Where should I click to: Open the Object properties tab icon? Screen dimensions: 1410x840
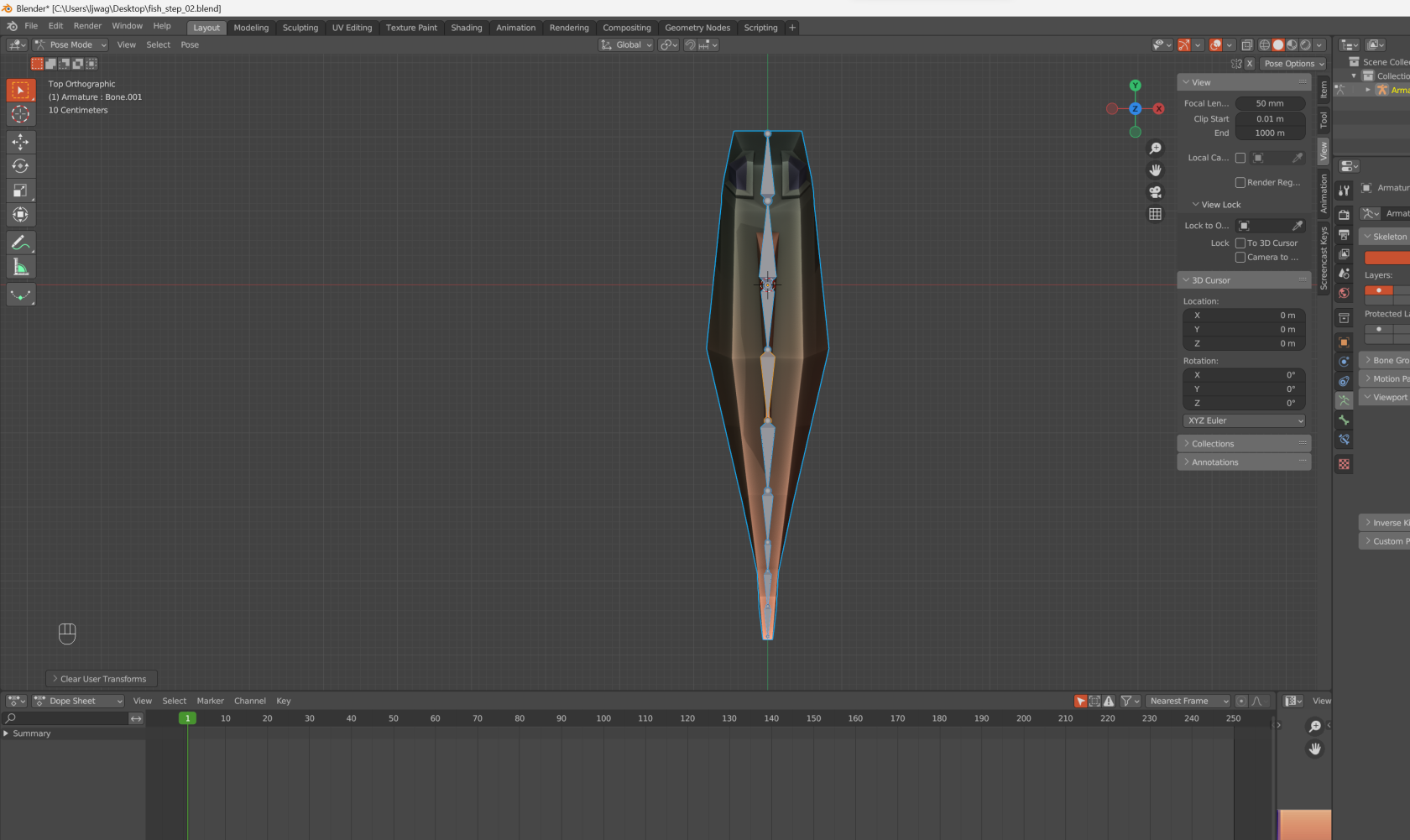[x=1344, y=342]
